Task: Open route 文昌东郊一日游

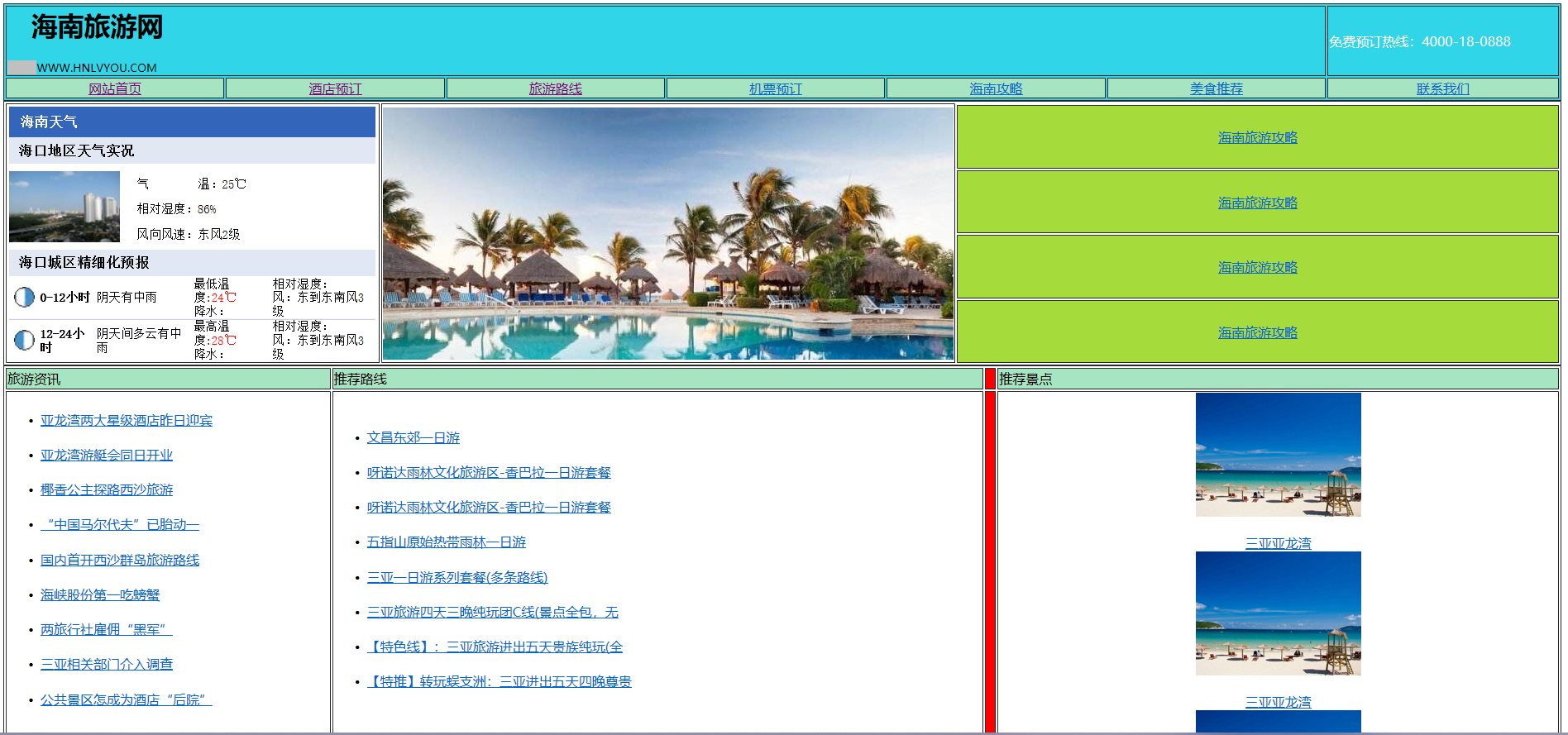Action: pyautogui.click(x=414, y=437)
